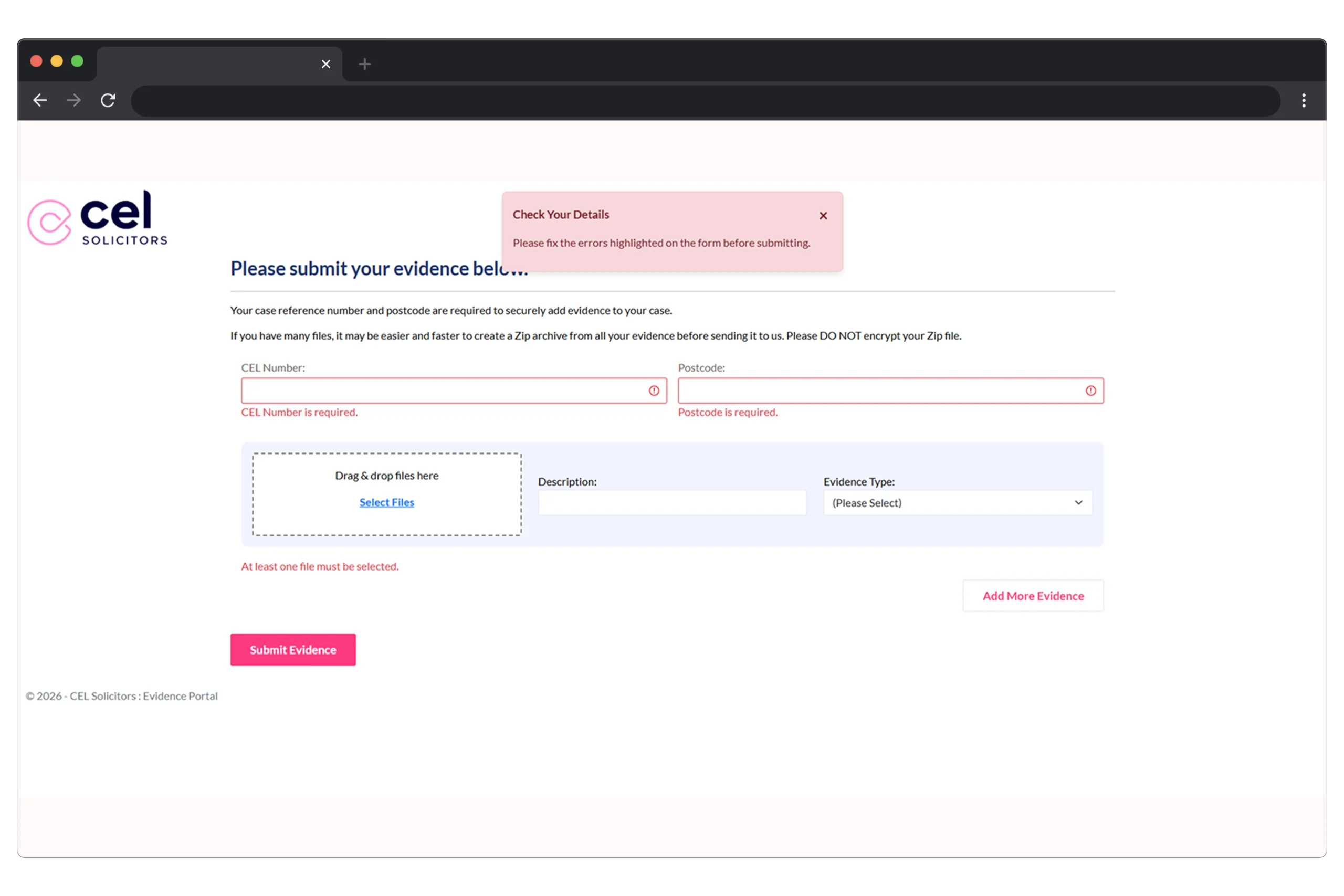The width and height of the screenshot is (1344, 896).
Task: Click the Description text field
Action: tap(672, 502)
